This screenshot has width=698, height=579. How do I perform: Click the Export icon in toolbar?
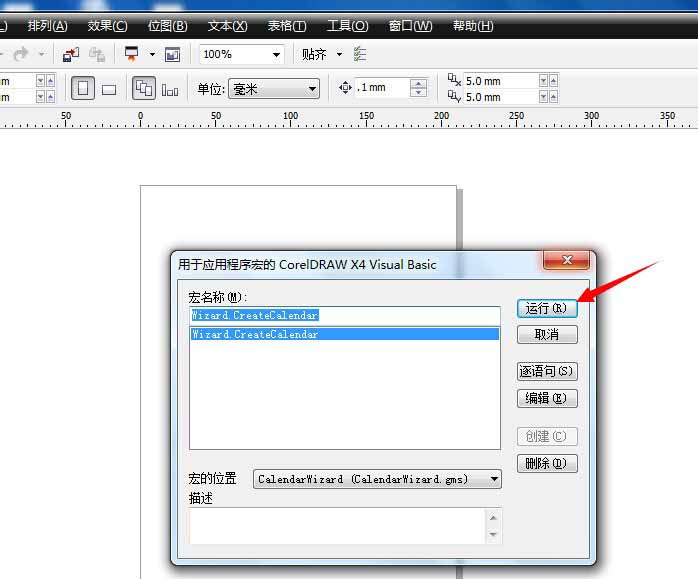[x=97, y=54]
